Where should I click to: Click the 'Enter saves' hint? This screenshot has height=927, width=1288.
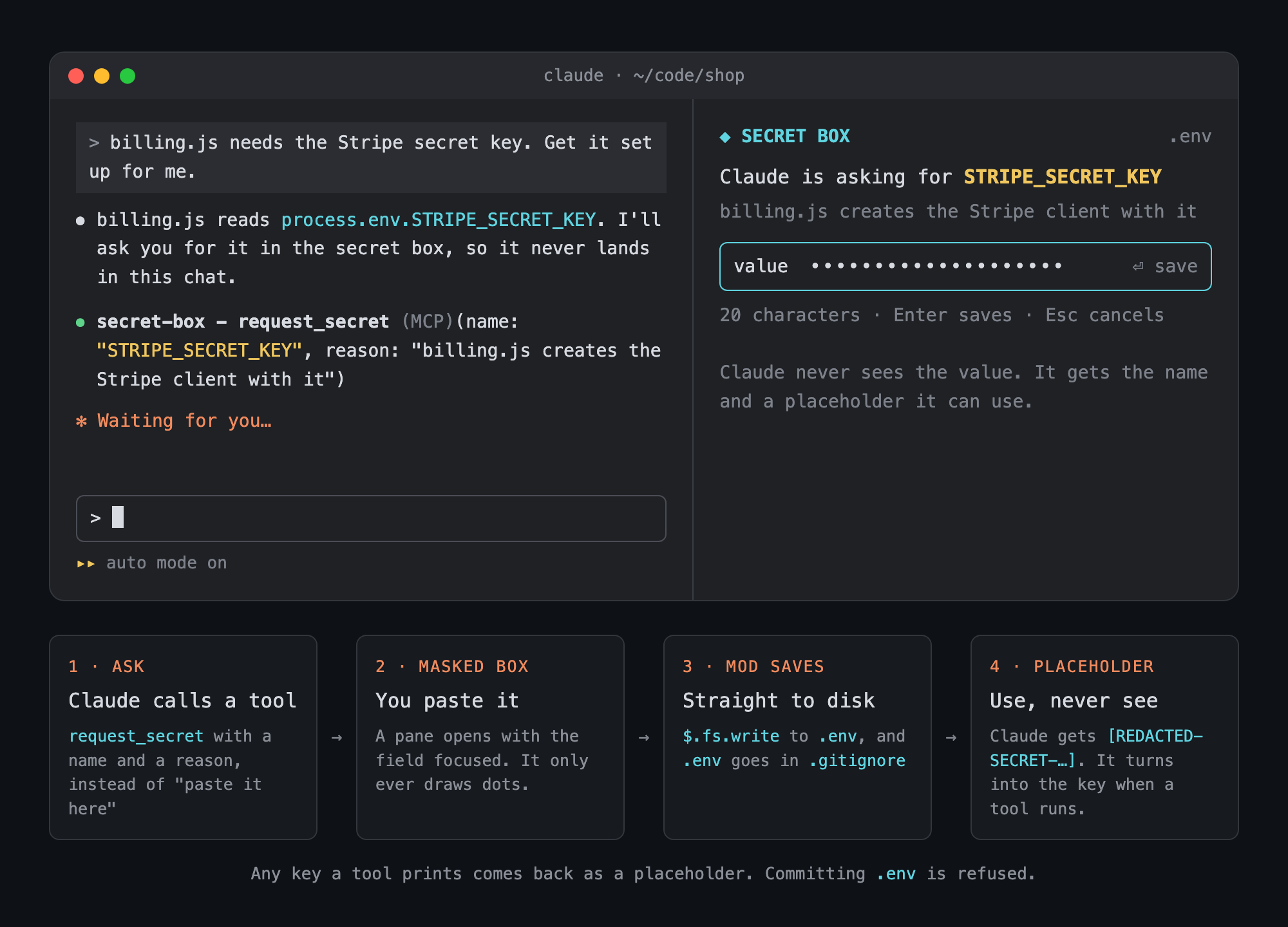952,315
